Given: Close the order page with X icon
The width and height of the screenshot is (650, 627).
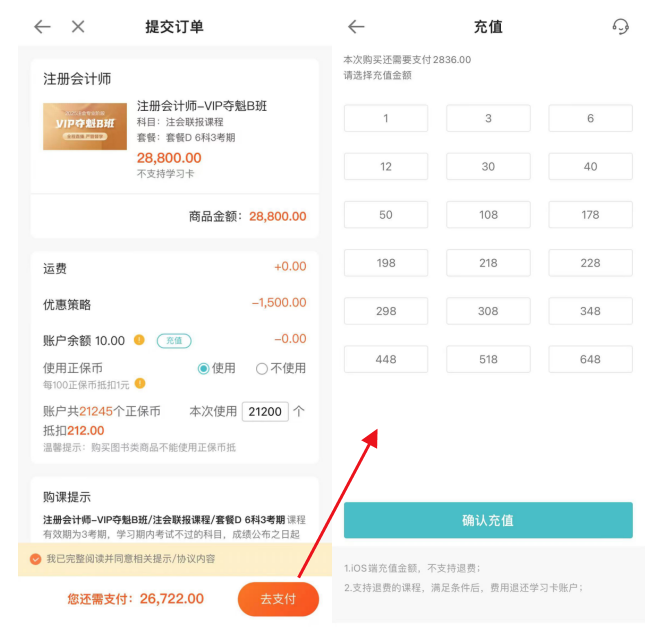Looking at the screenshot, I should 78,27.
